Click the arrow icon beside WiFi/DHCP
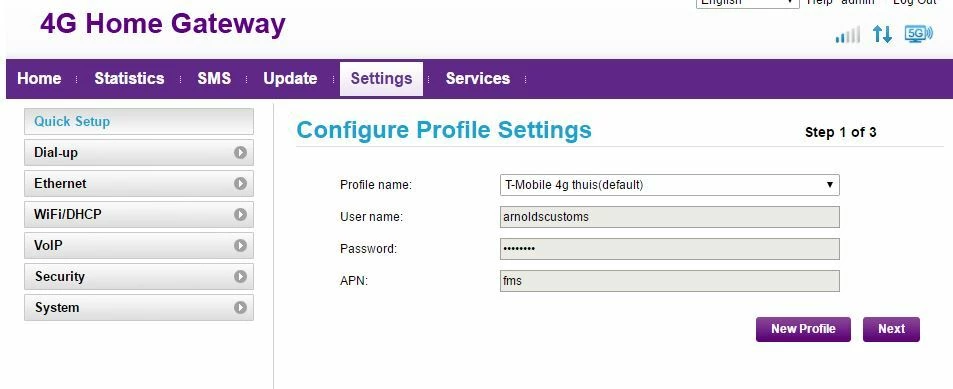 (x=240, y=215)
